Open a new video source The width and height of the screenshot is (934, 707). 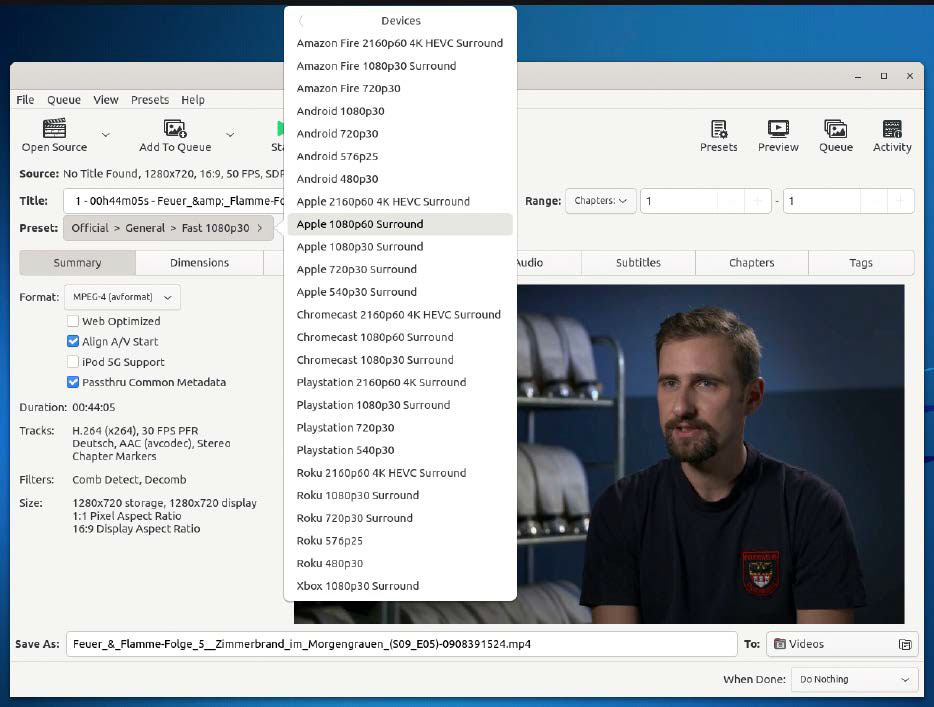click(52, 135)
